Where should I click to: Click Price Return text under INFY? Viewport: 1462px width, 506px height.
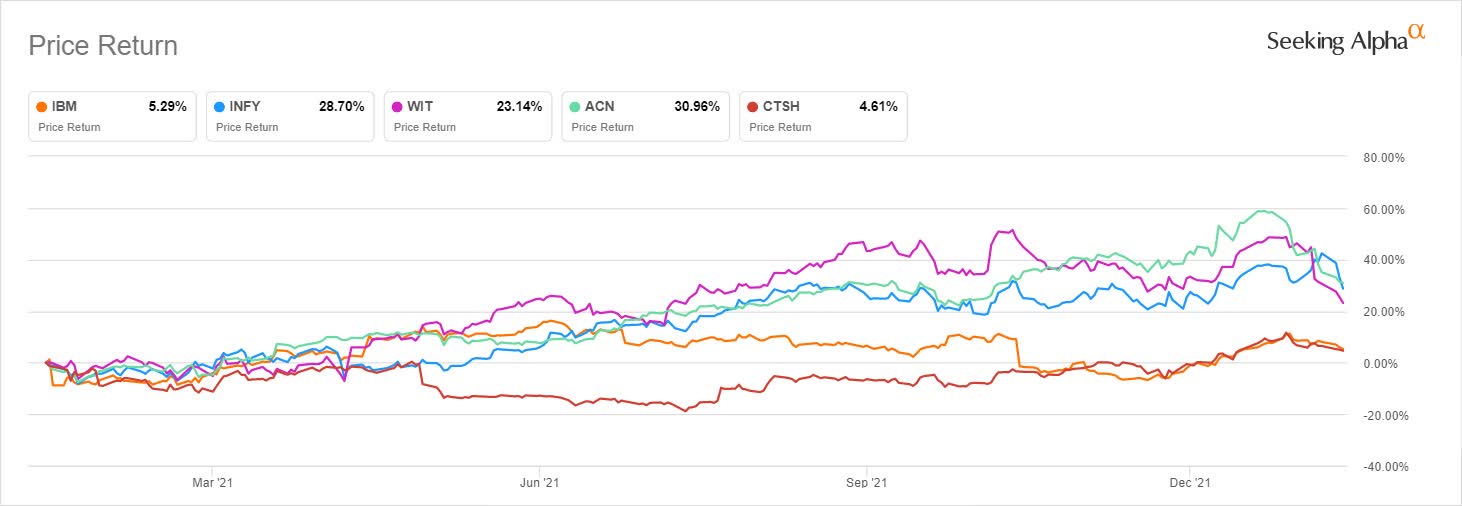click(x=247, y=127)
